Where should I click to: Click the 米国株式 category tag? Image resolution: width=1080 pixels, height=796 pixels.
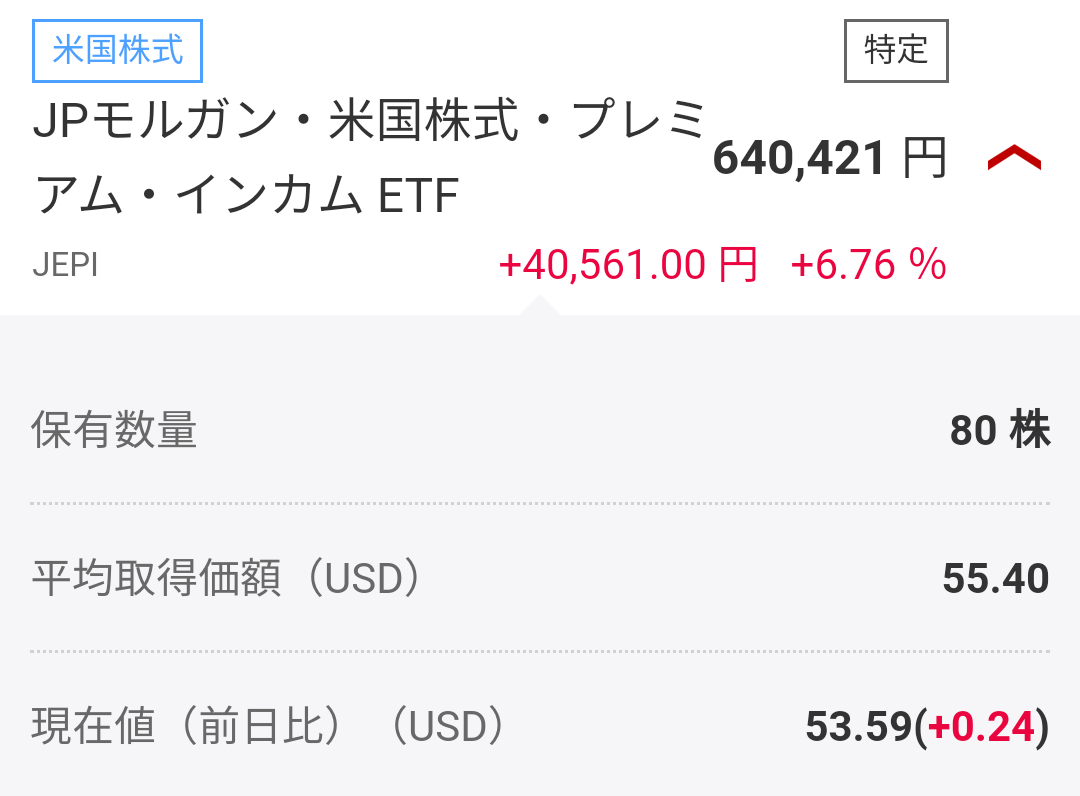click(x=118, y=50)
